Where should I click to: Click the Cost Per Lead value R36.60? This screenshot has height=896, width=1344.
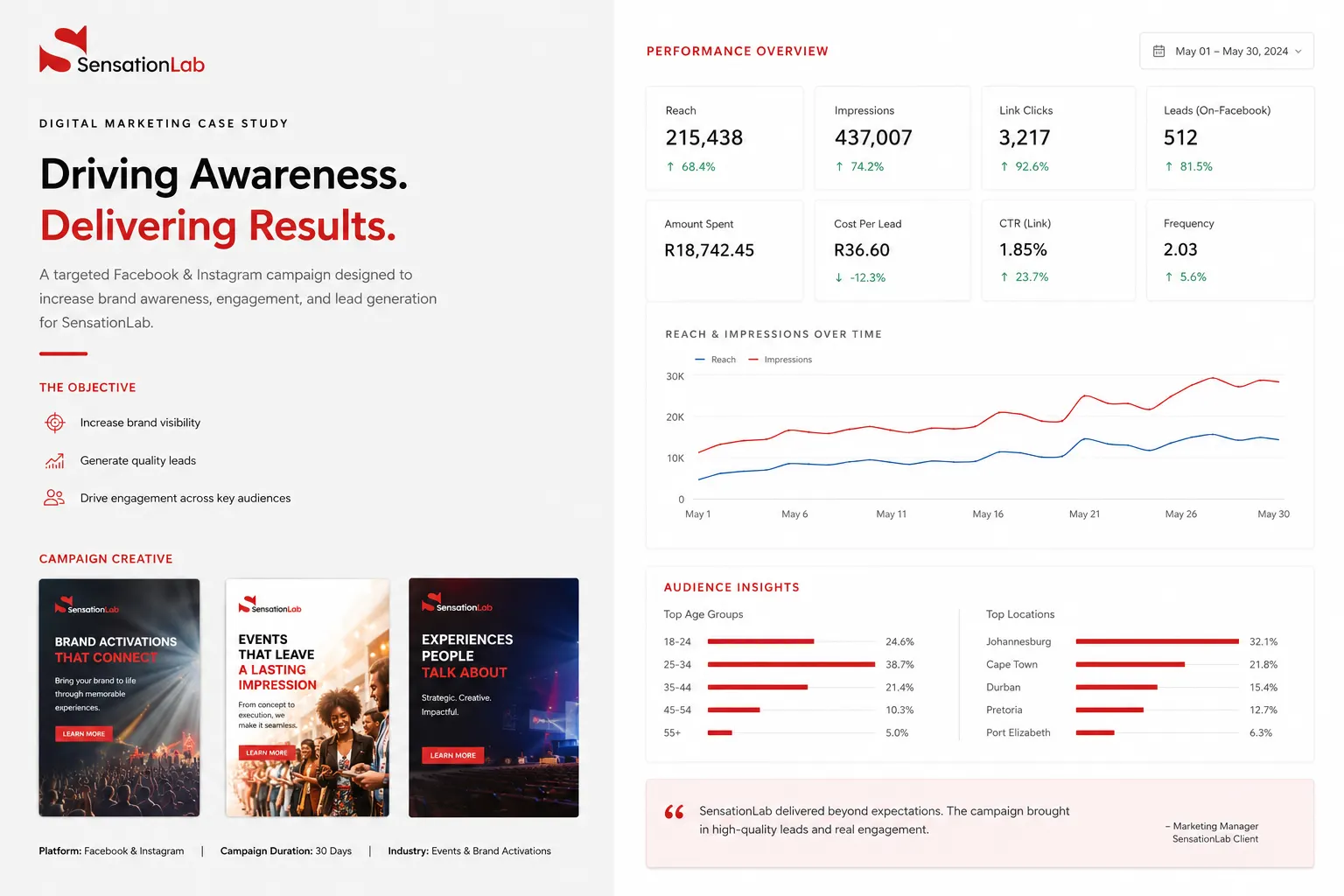coord(862,251)
